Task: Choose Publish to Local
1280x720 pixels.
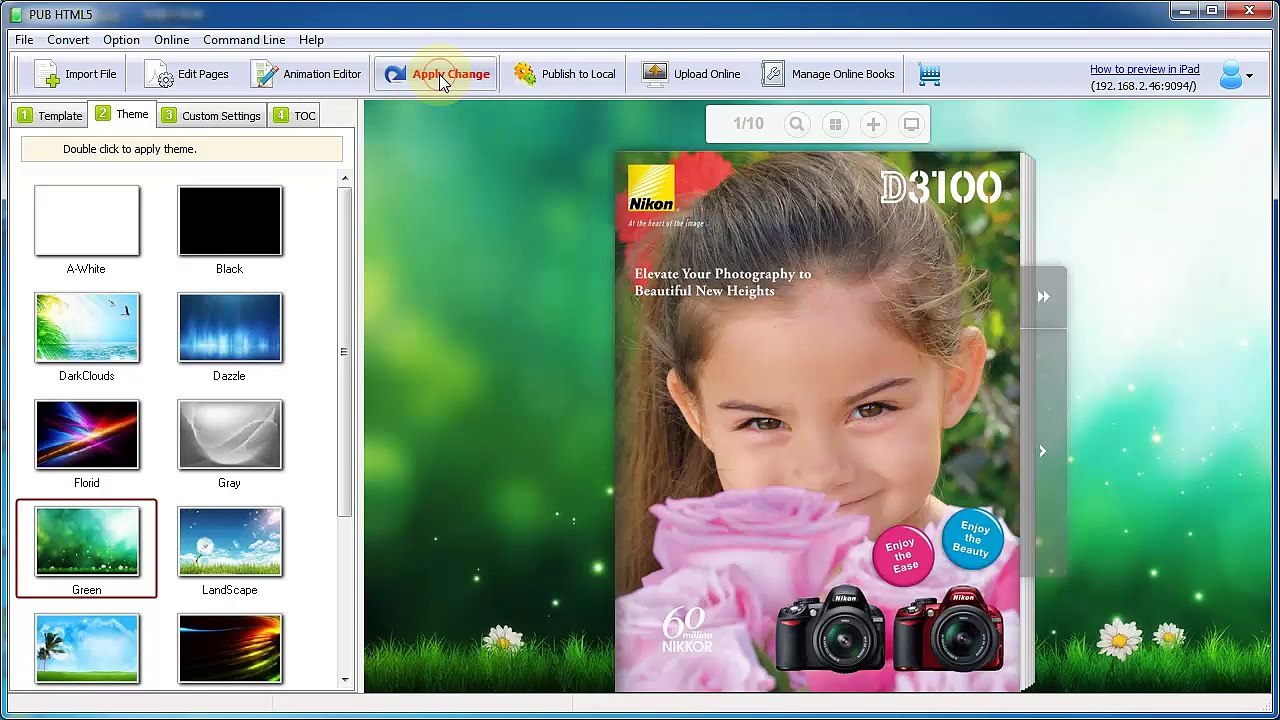Action: (564, 74)
